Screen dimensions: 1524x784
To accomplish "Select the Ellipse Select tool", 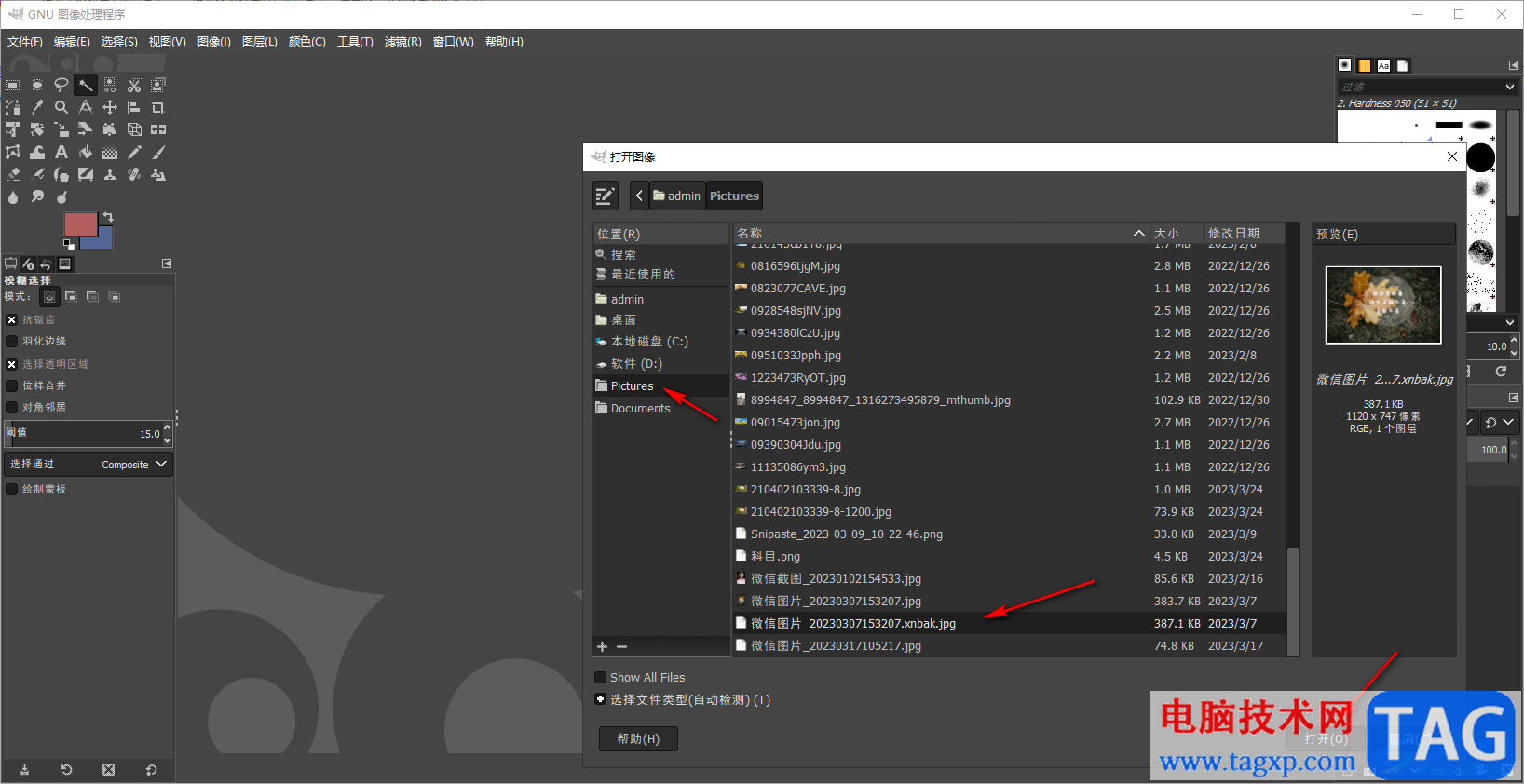I will coord(37,85).
